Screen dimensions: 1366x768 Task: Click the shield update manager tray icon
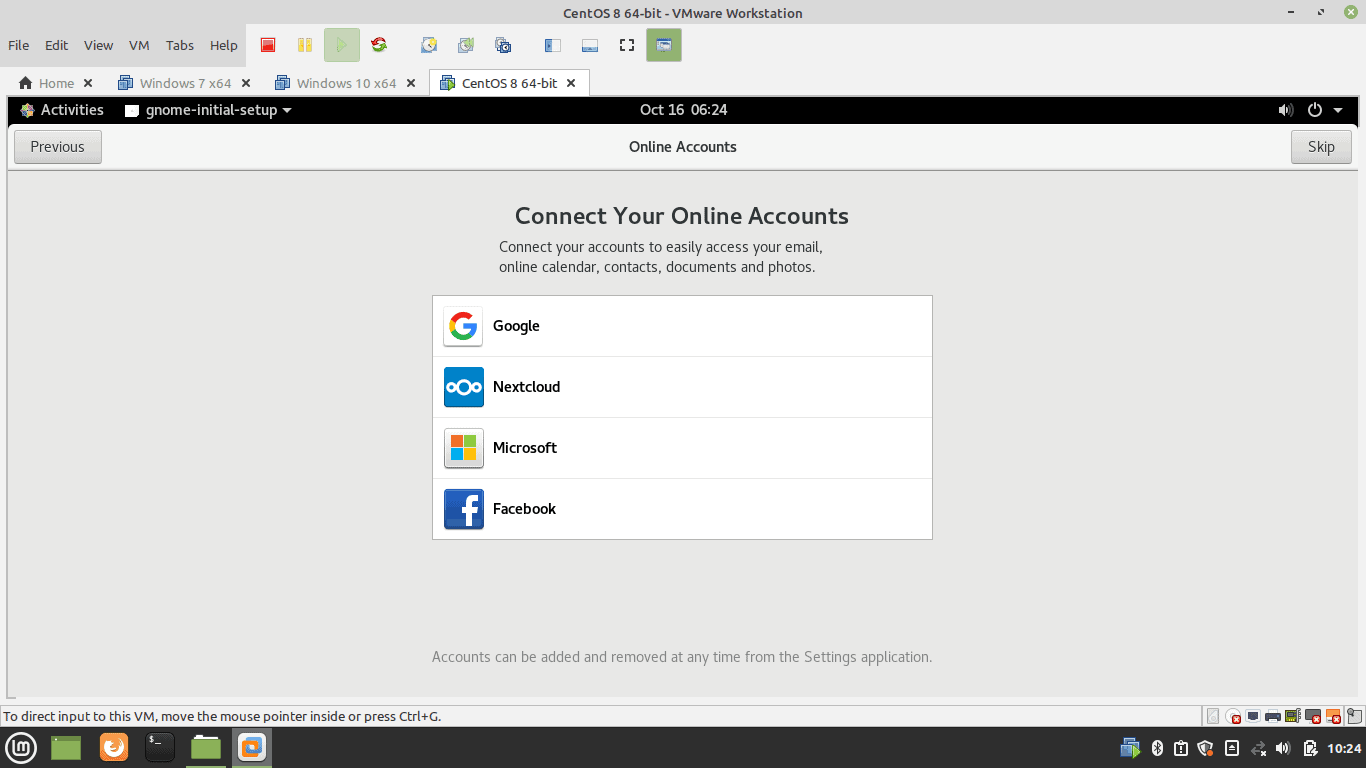point(1205,748)
